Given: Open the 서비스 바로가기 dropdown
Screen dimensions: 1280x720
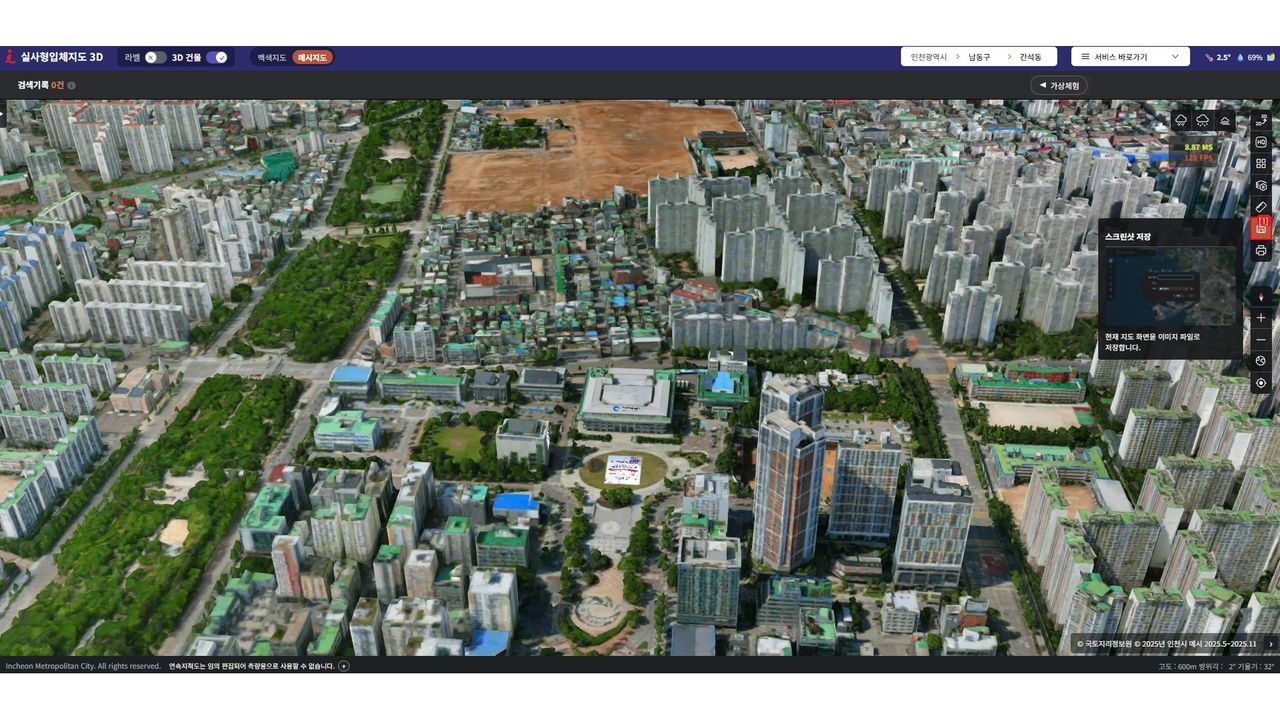Looking at the screenshot, I should (x=1130, y=57).
